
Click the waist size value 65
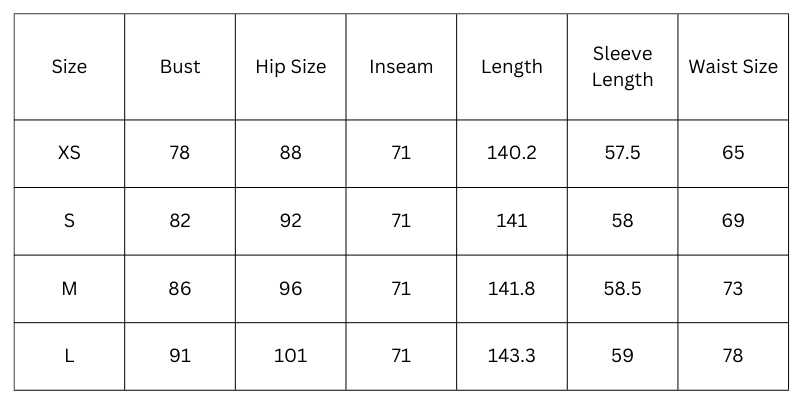coord(733,153)
